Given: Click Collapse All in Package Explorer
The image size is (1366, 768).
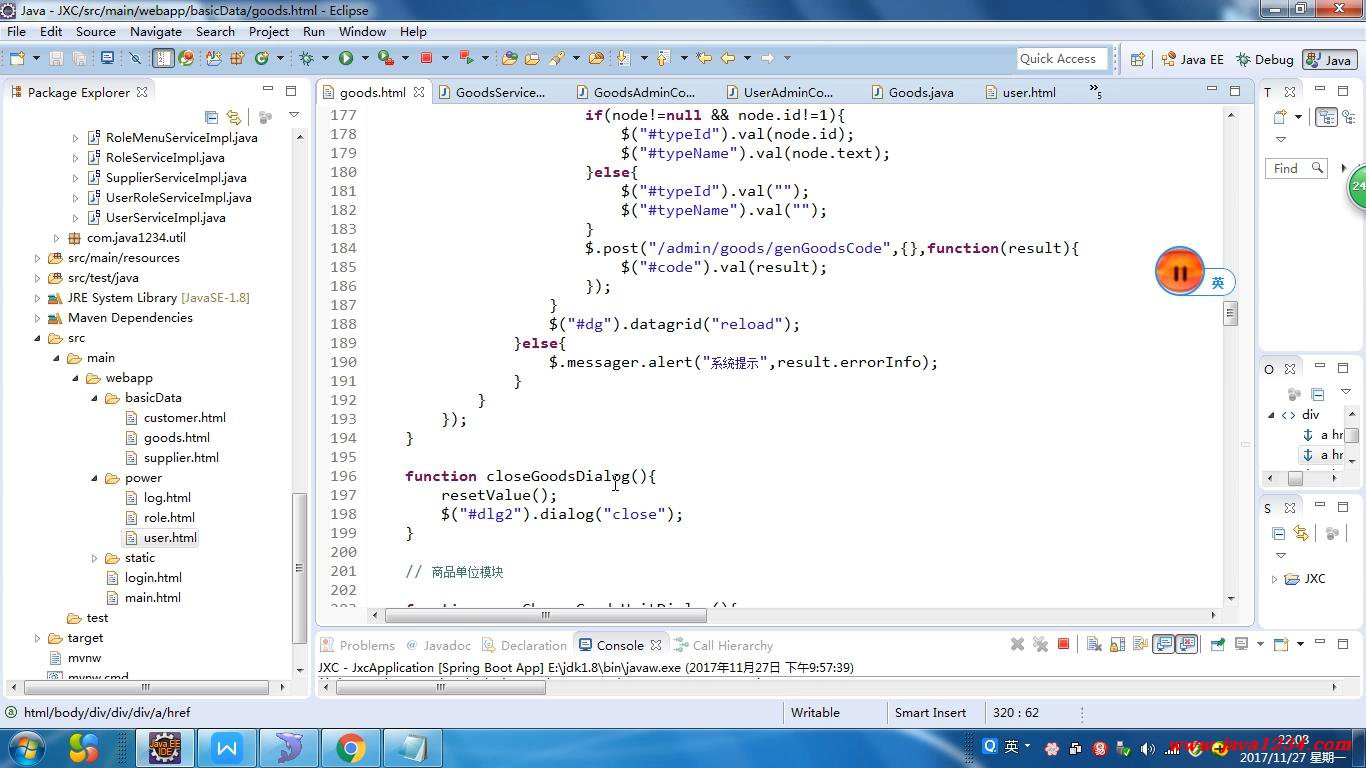Looking at the screenshot, I should [x=211, y=117].
